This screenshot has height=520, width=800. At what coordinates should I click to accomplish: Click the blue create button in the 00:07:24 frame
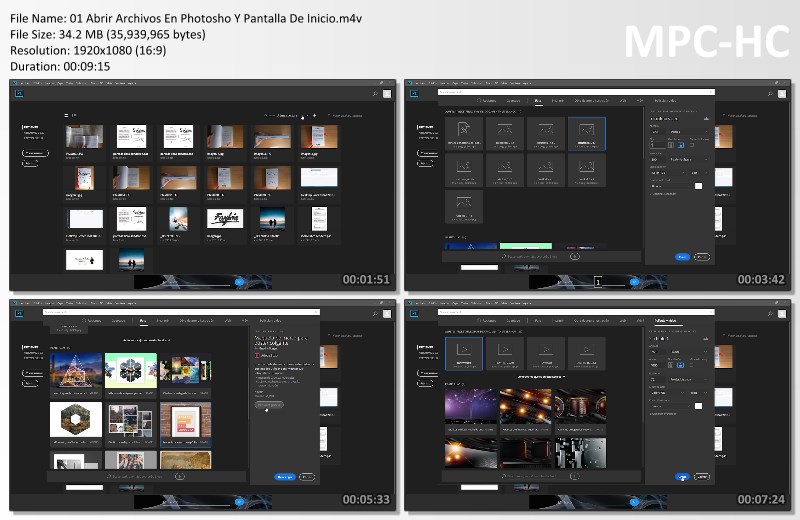[682, 477]
